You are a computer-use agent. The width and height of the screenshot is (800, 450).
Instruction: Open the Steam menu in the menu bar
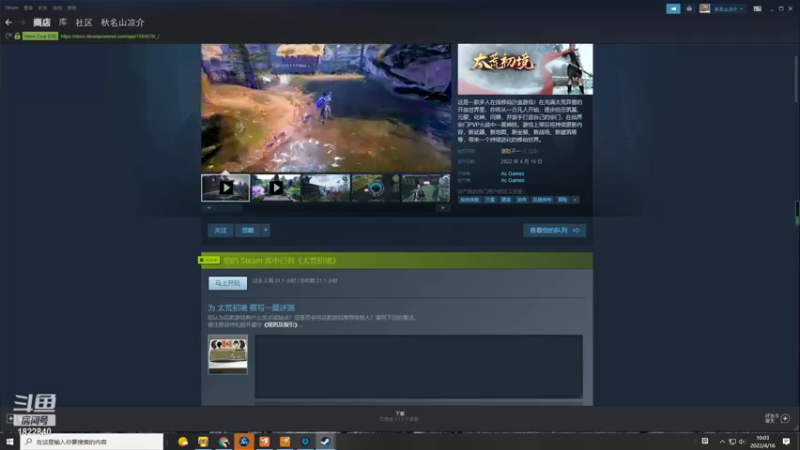tap(11, 8)
